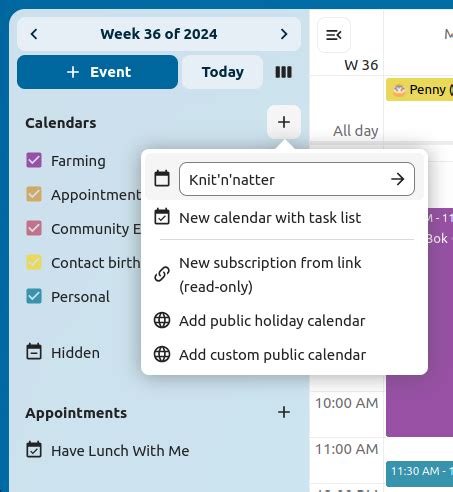Screen dimensions: 453x492
Task: Go to the previous week using the left chevron
Action: [34, 34]
